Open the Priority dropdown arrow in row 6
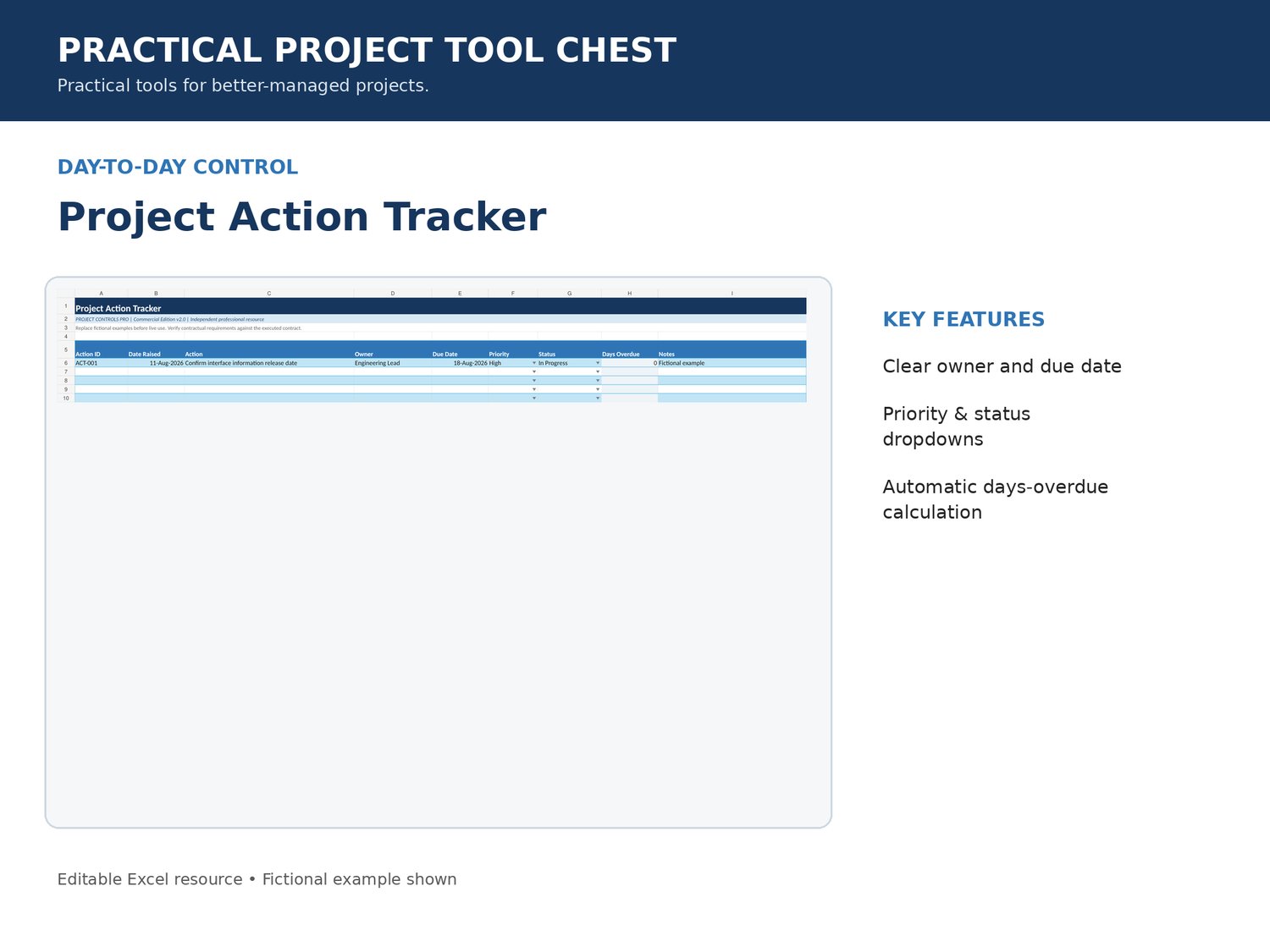 [534, 363]
